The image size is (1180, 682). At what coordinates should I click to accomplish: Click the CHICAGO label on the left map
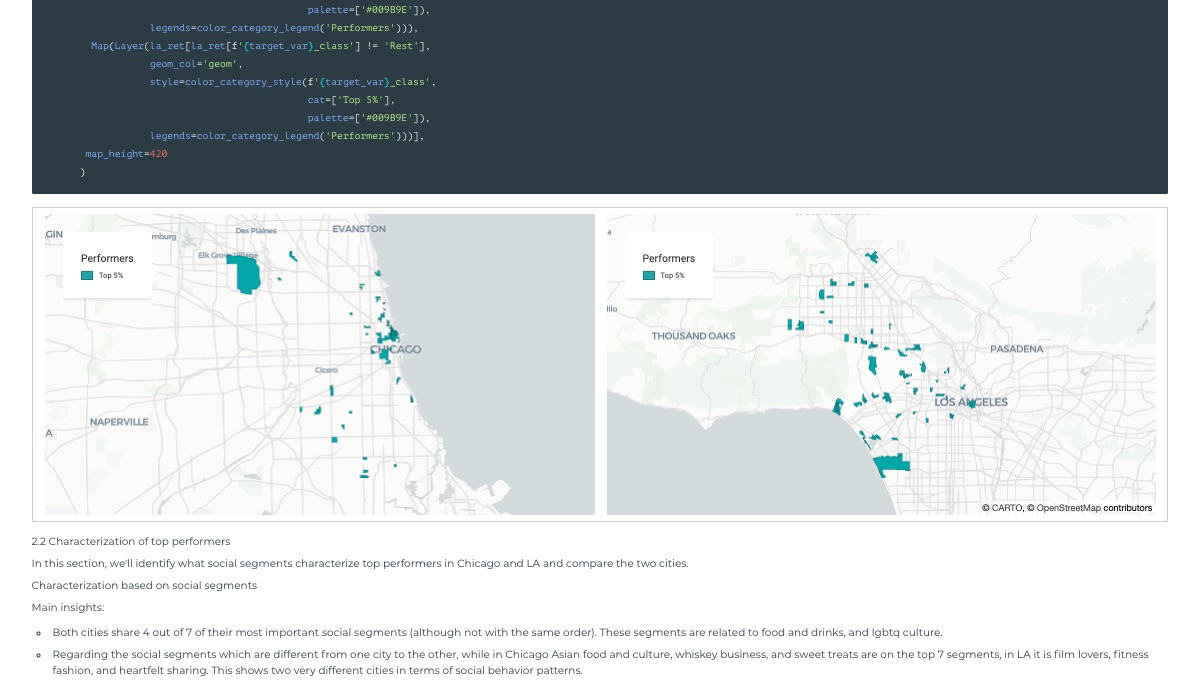click(x=395, y=350)
